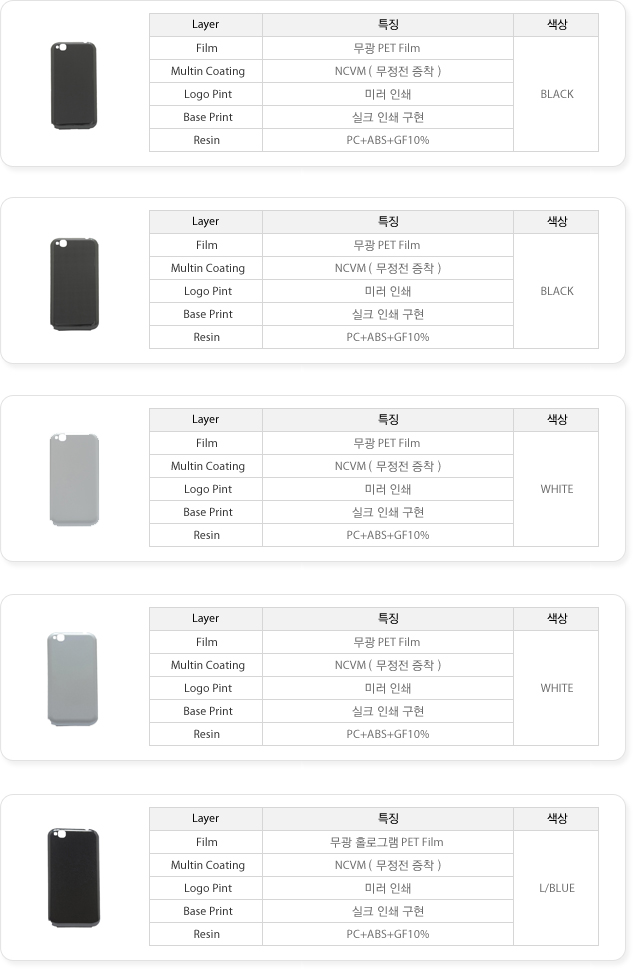Click the L/BLUE color cell

556,888
